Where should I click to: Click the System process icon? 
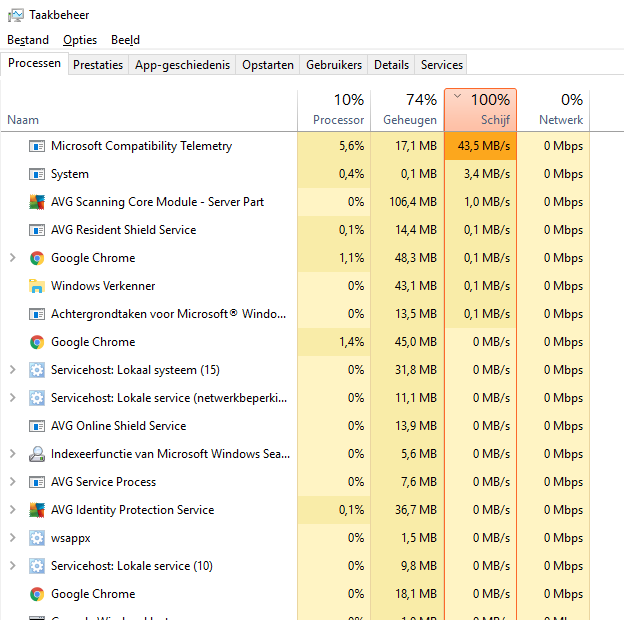coord(37,174)
